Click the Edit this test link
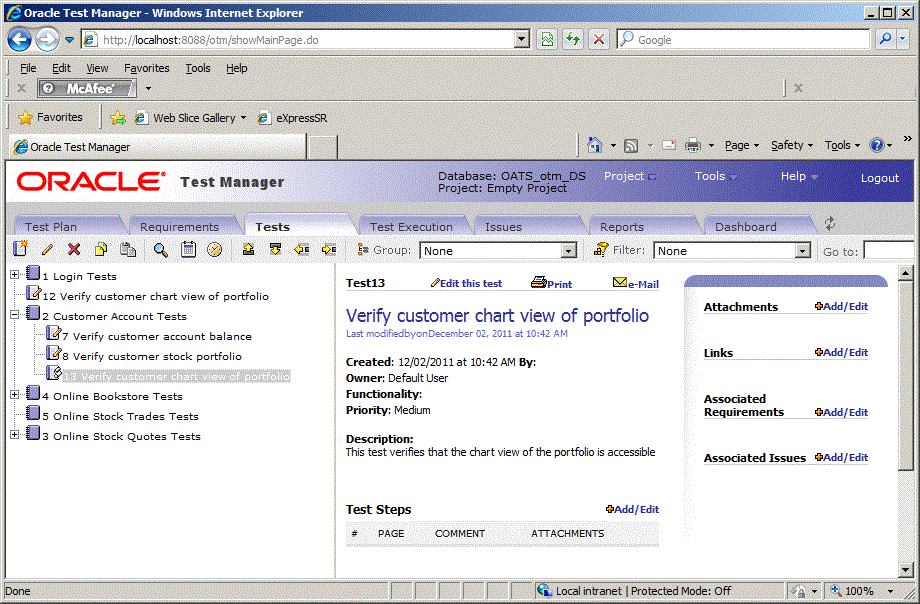The width and height of the screenshot is (920, 604). click(466, 284)
